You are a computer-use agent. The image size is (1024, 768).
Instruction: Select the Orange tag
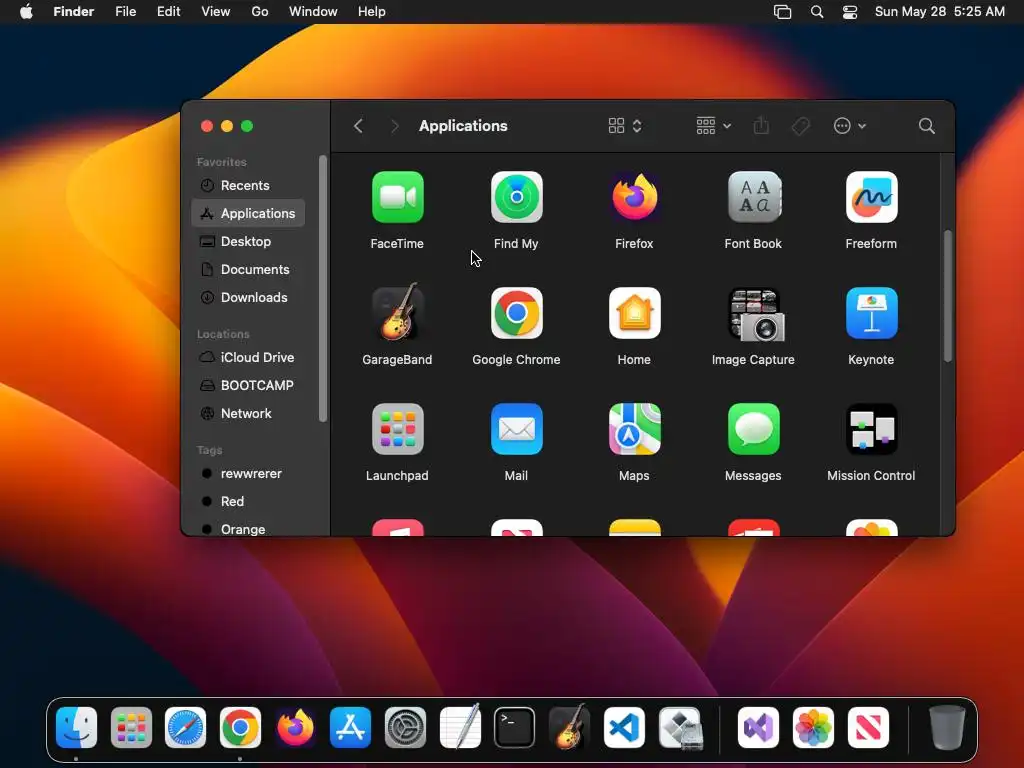(248, 528)
